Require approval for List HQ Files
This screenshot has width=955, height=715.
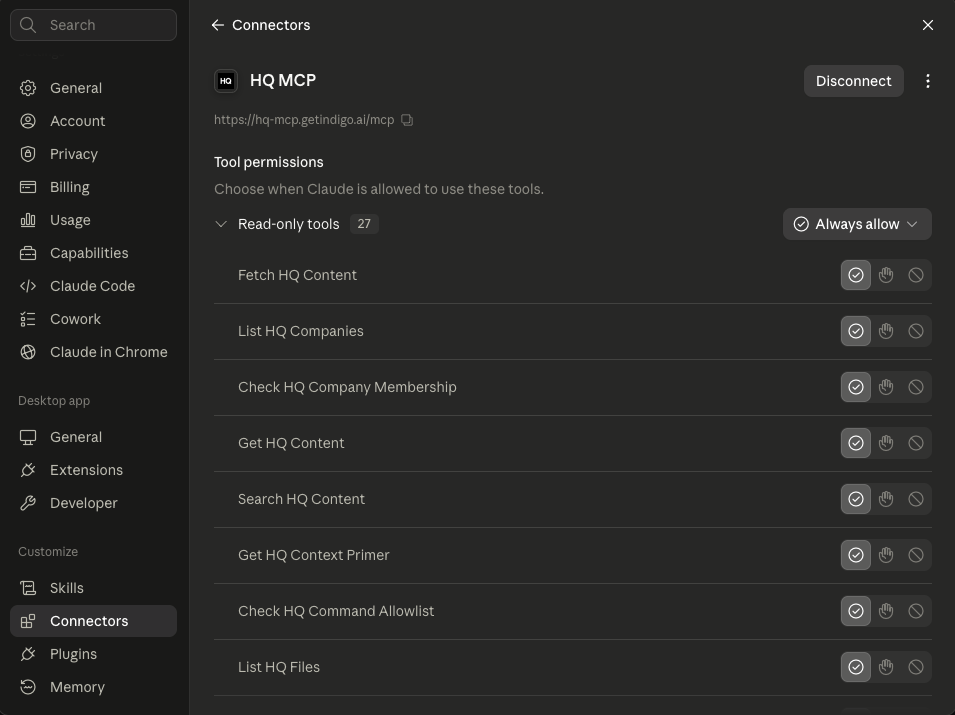click(x=886, y=667)
